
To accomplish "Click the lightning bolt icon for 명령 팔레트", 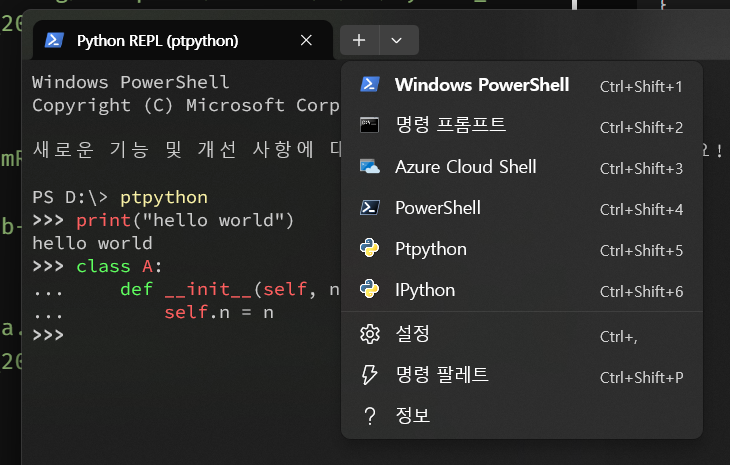I will [x=370, y=375].
